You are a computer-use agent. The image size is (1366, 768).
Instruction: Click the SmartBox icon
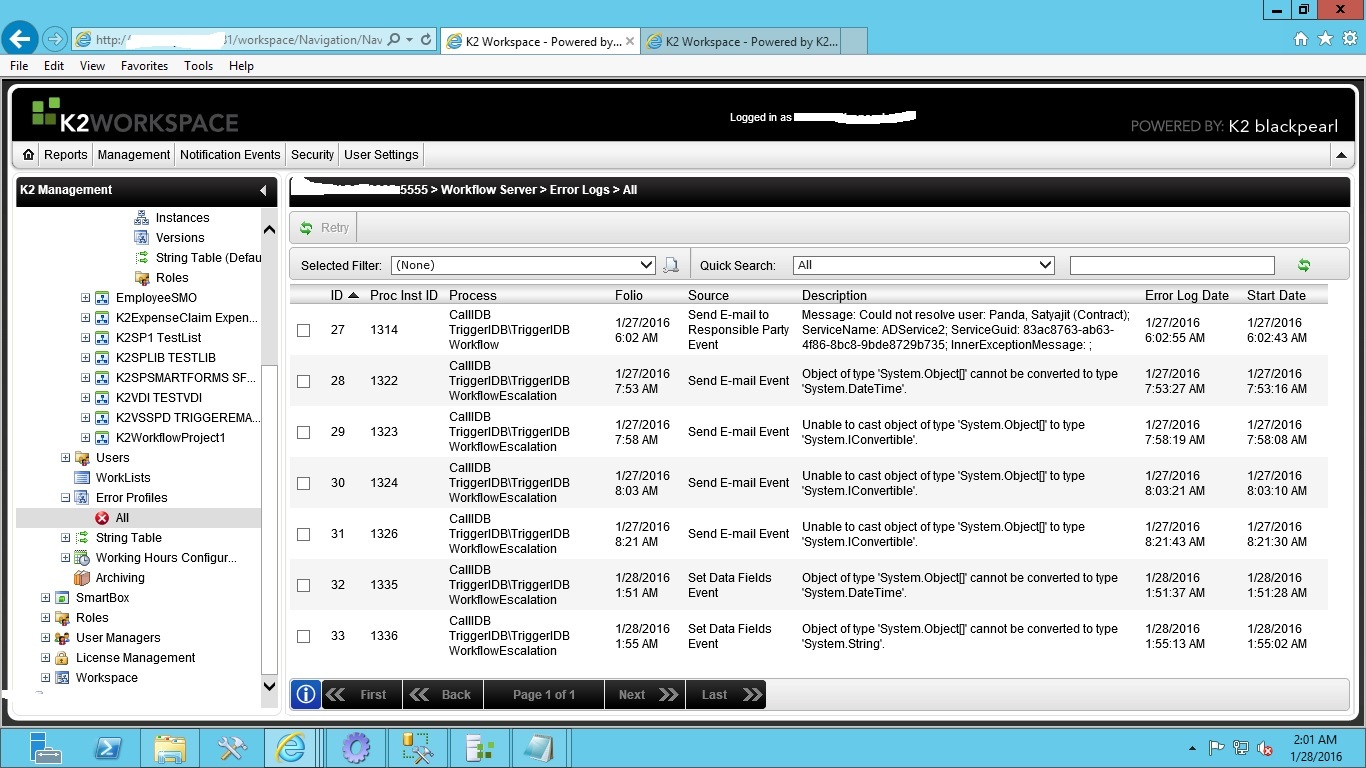pyautogui.click(x=62, y=598)
